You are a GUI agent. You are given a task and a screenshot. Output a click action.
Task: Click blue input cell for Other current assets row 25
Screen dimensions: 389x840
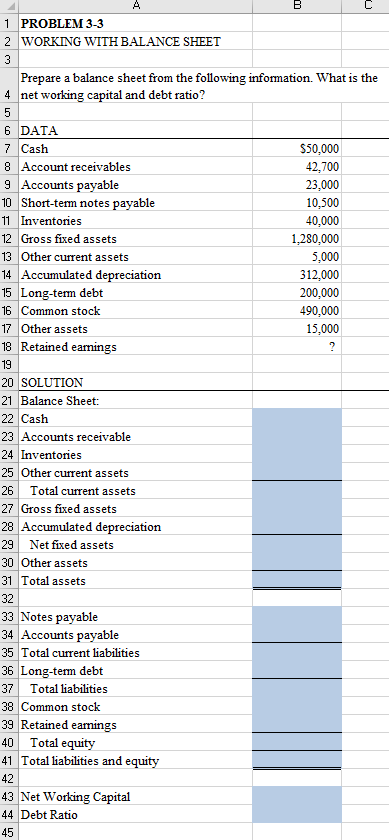(x=297, y=472)
